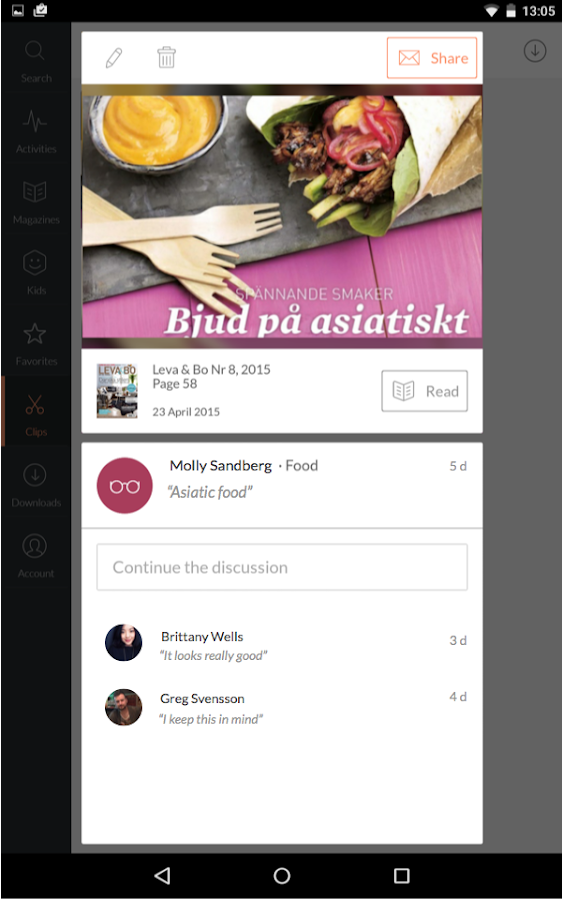Go to Magazines section

(36, 203)
